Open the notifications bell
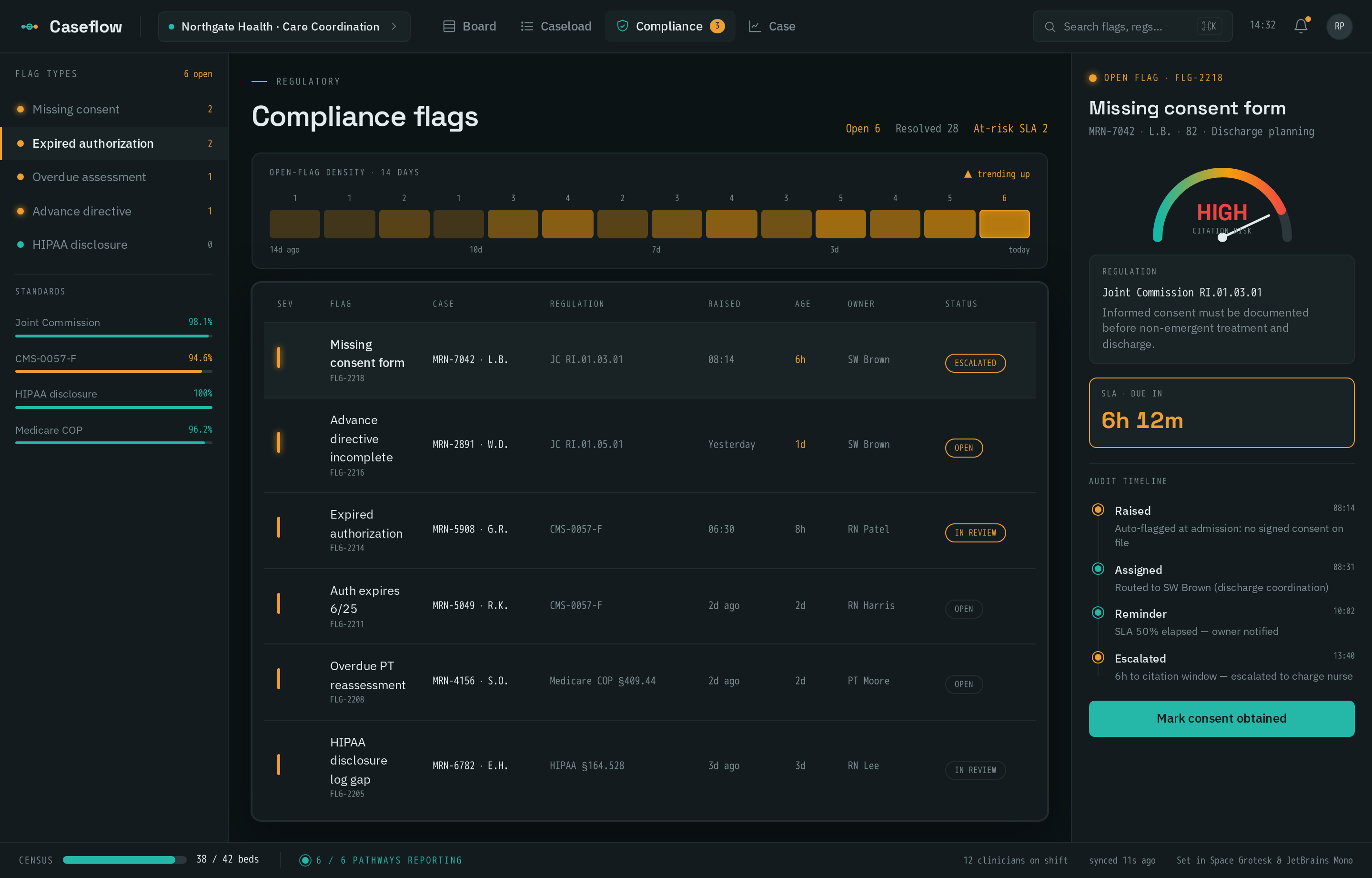Viewport: 1372px width, 878px height. (1301, 26)
